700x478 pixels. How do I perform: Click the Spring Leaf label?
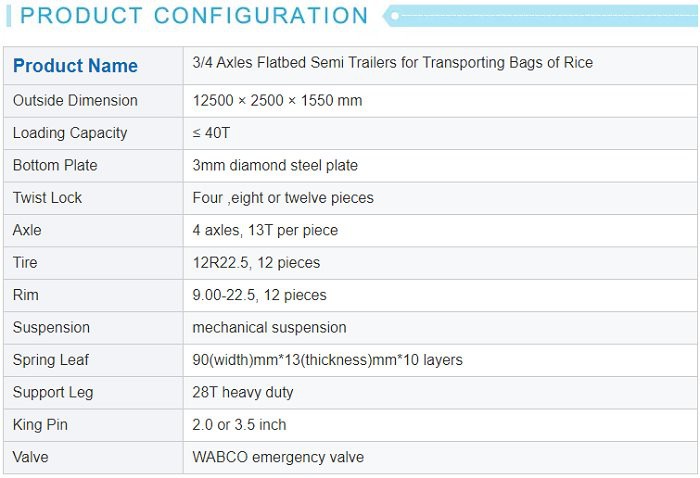pyautogui.click(x=51, y=360)
